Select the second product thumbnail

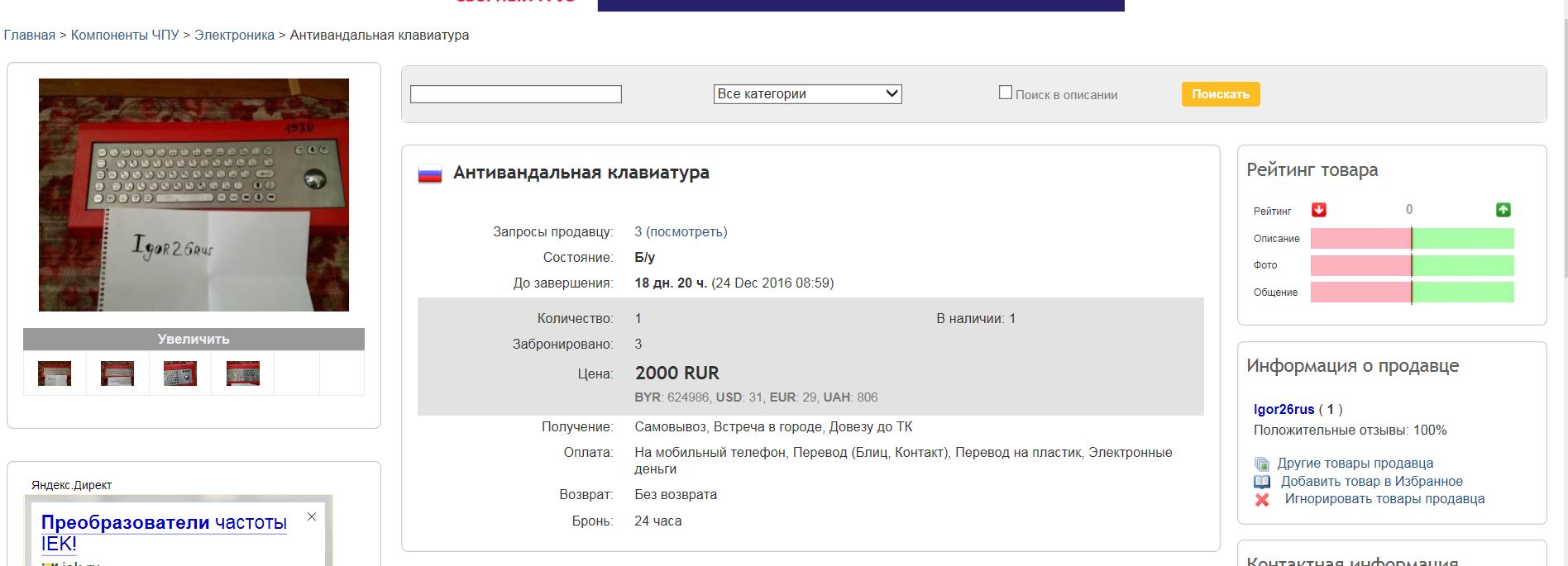pyautogui.click(x=117, y=373)
